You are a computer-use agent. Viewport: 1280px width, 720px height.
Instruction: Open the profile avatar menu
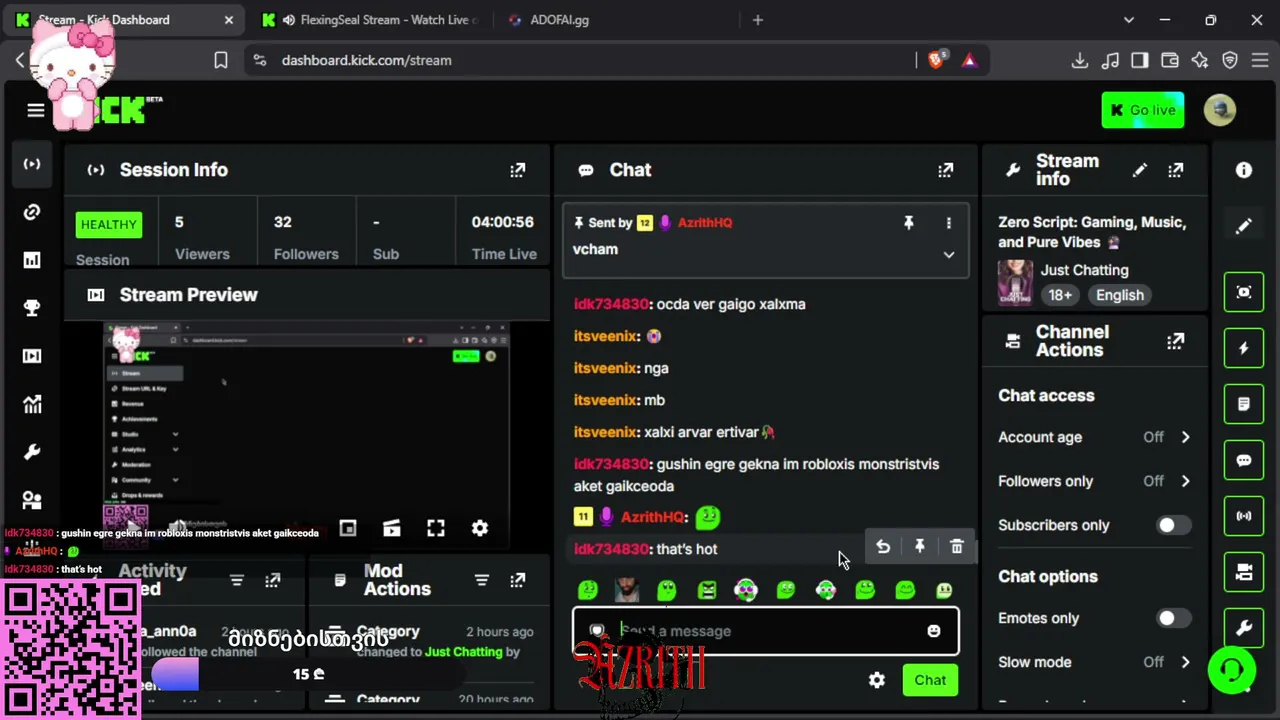point(1219,110)
